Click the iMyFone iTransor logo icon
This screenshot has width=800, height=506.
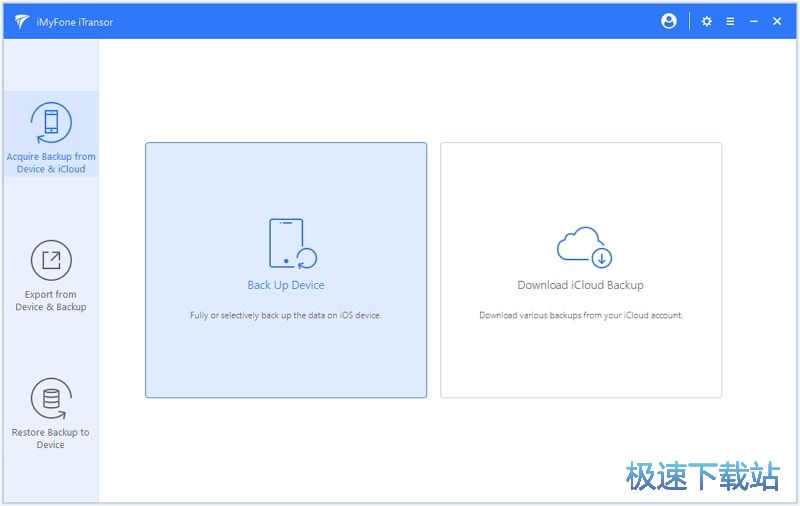pos(21,21)
